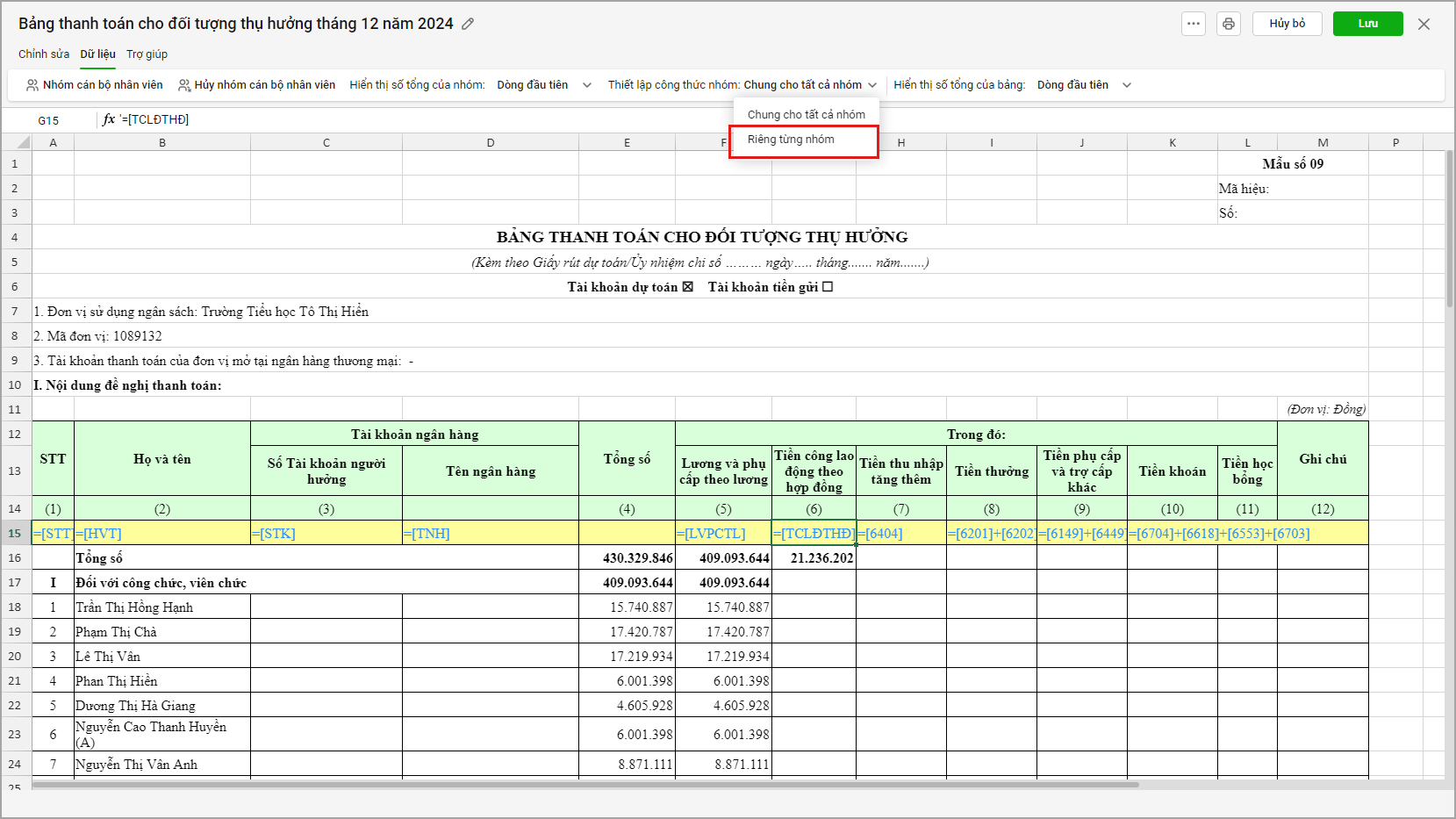Click the vertical scrollbar beside the sheet
The width and height of the screenshot is (1456, 819).
point(1450,228)
